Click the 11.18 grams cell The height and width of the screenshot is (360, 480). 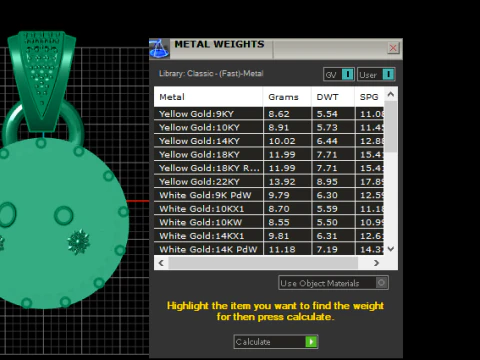[287, 249]
